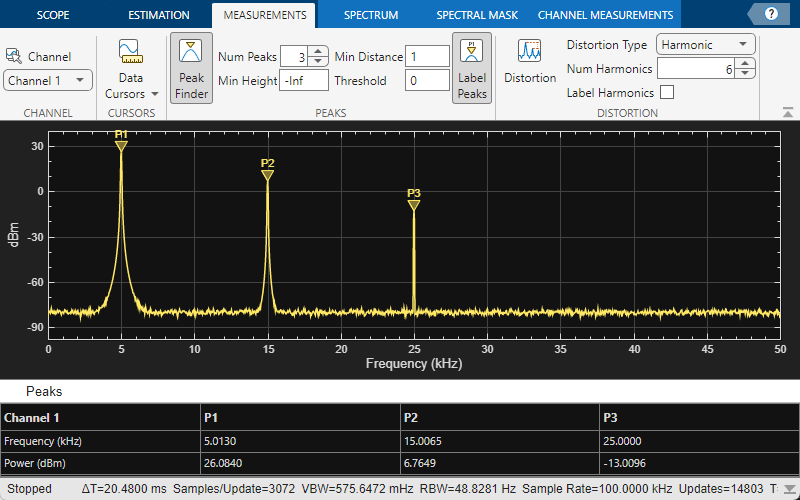This screenshot has height=500, width=800.
Task: Increase the Num Peaks value
Action: coord(318,52)
